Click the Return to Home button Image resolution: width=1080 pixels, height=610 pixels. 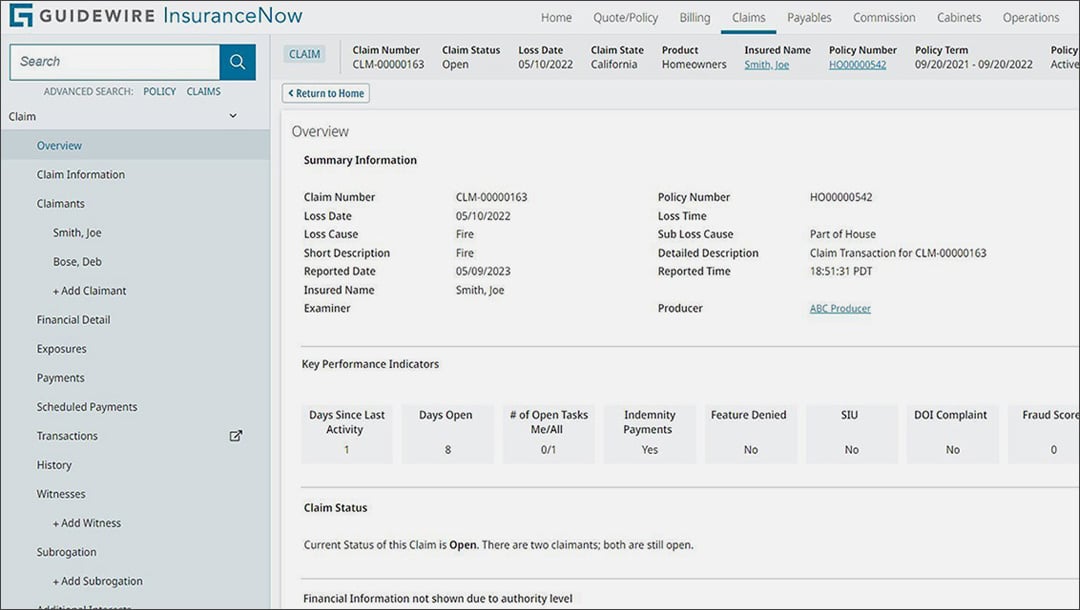click(325, 92)
